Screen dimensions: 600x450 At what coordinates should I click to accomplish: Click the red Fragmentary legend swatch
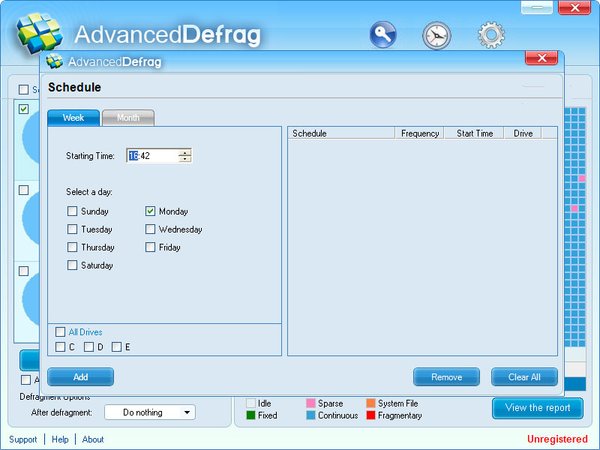click(370, 415)
